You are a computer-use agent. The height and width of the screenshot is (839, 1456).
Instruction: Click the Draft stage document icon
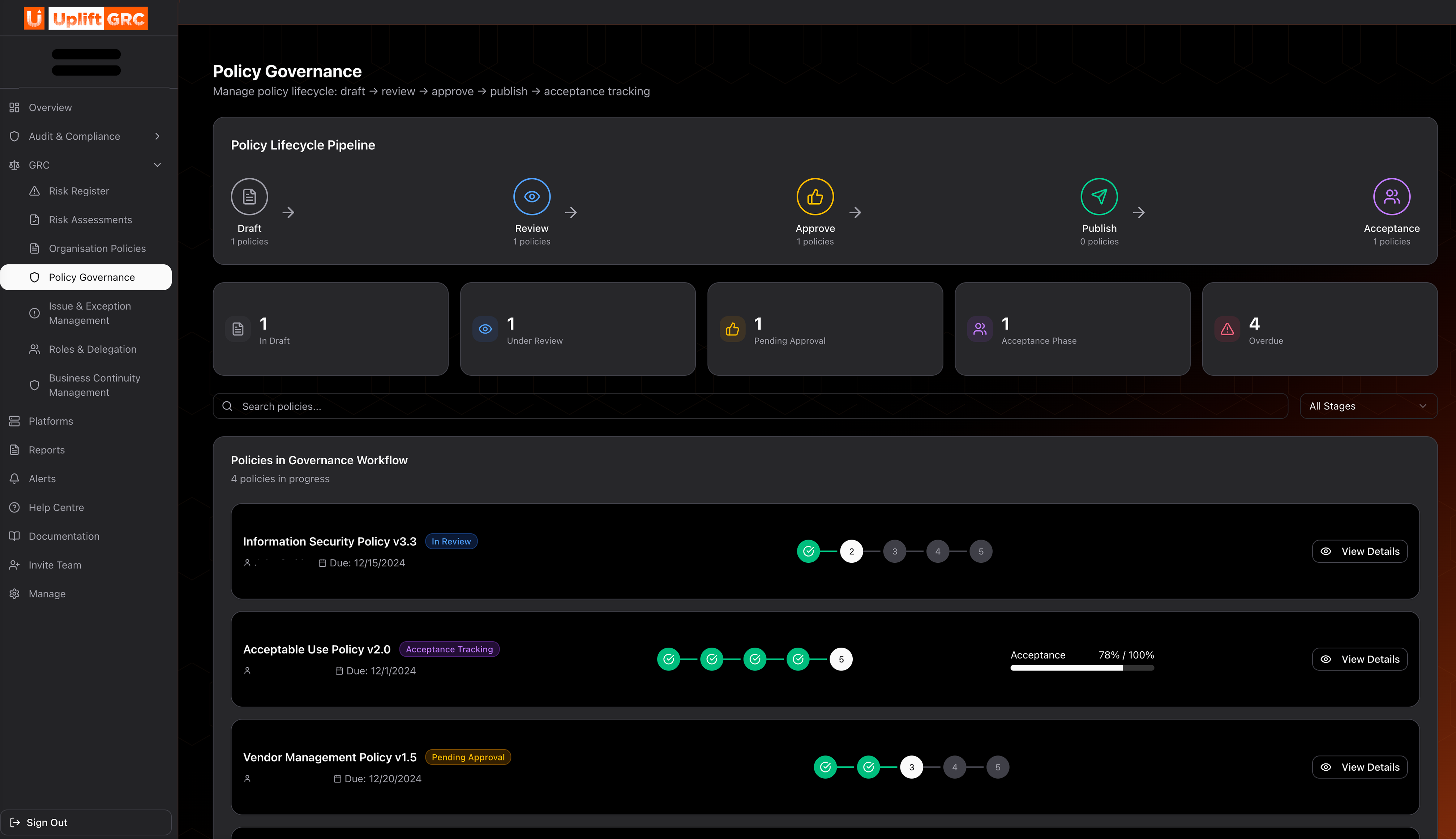point(249,196)
